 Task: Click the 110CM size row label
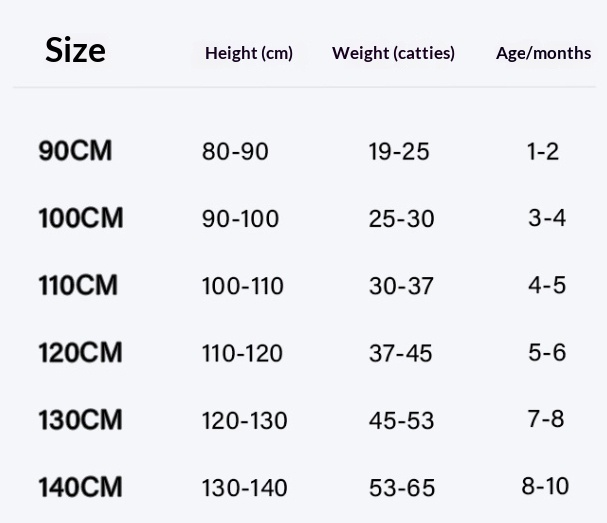[x=78, y=286]
